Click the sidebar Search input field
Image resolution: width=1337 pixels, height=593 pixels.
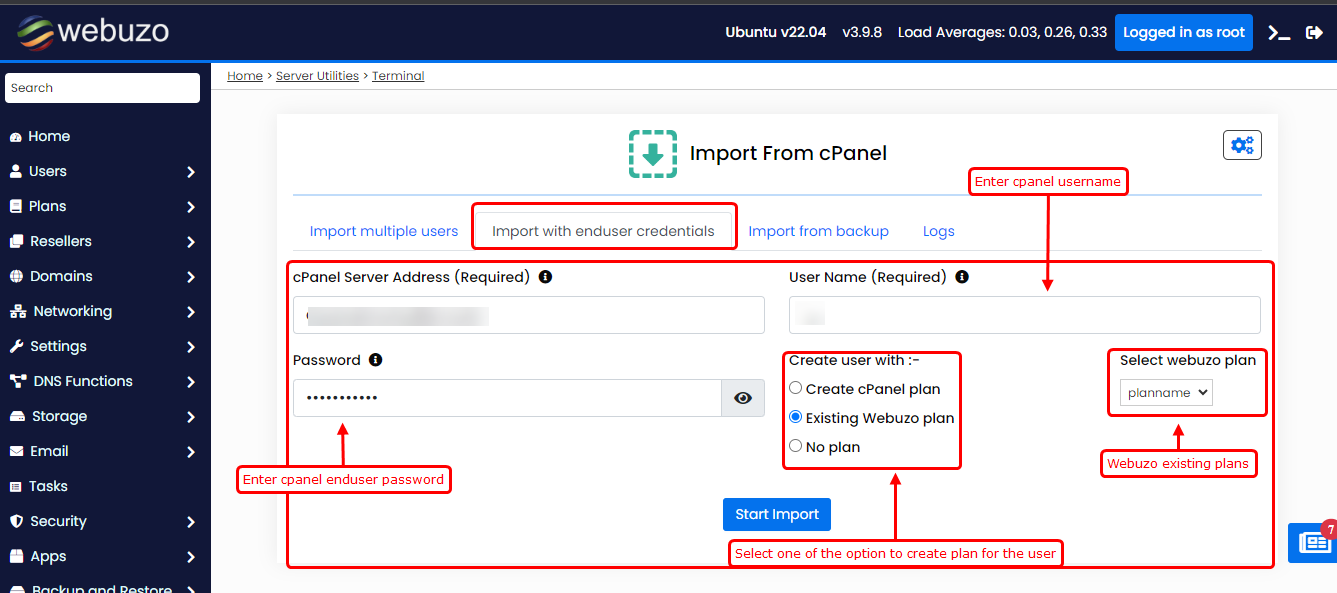point(102,88)
